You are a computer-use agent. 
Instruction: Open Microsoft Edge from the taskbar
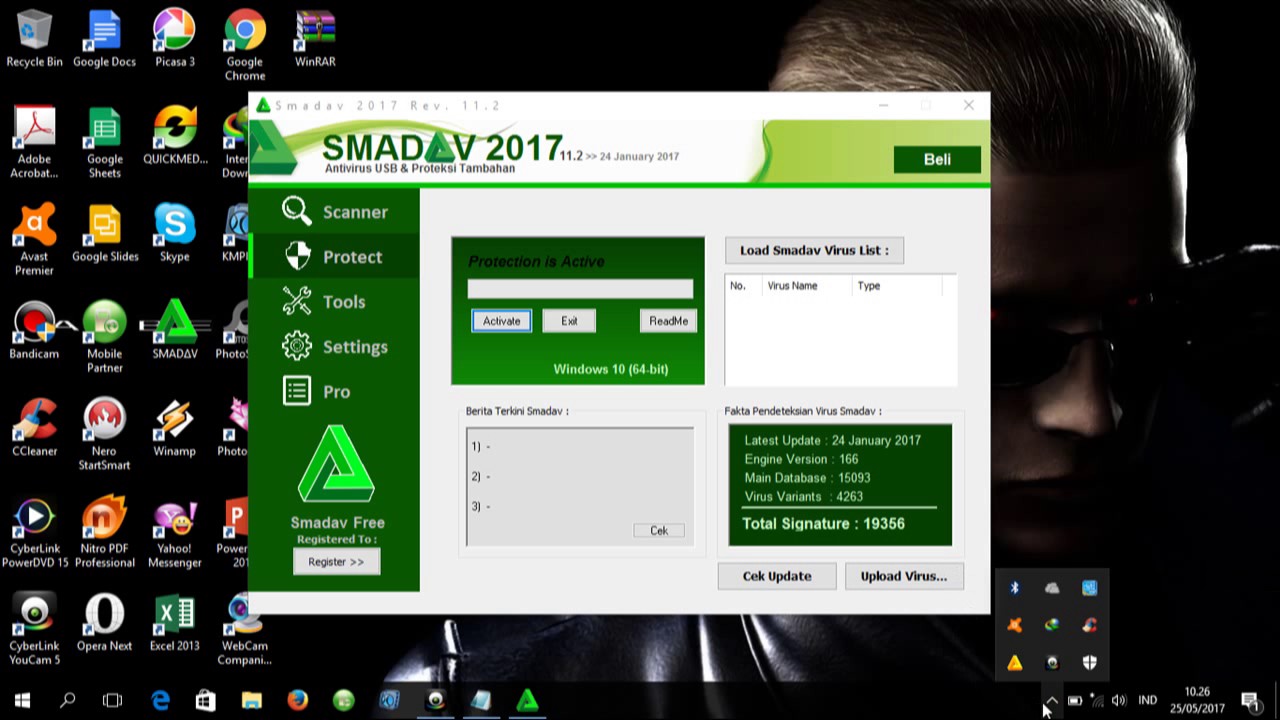160,700
